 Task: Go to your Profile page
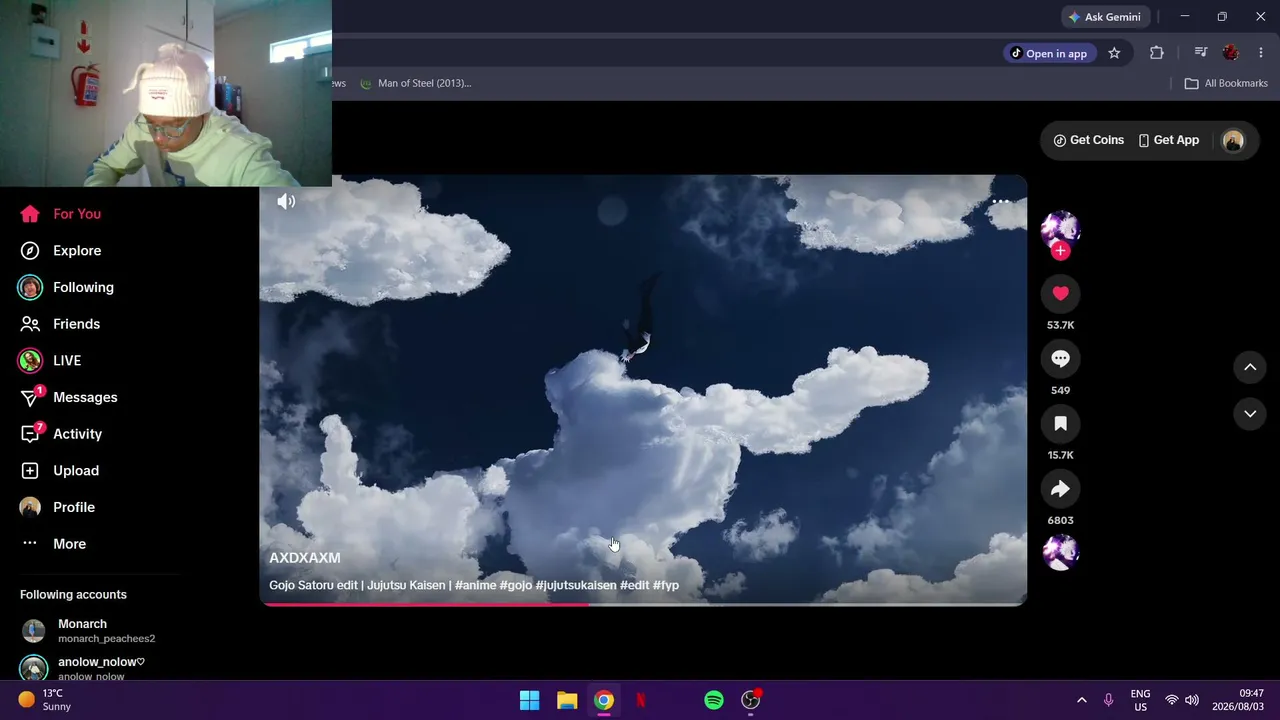click(x=57, y=507)
